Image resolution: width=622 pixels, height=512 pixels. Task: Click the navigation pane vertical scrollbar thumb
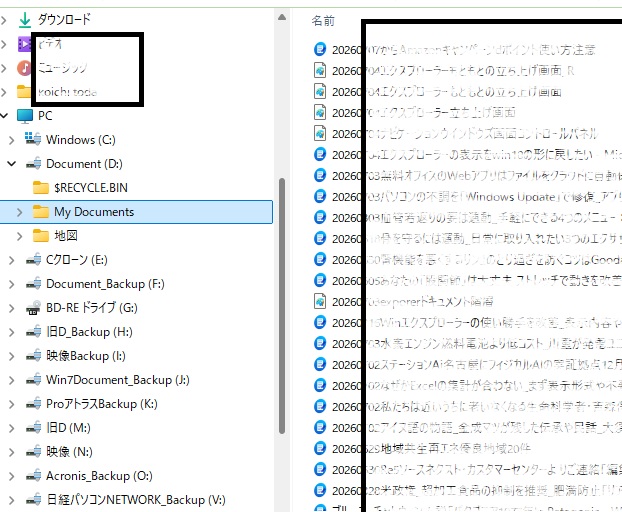tap(282, 306)
